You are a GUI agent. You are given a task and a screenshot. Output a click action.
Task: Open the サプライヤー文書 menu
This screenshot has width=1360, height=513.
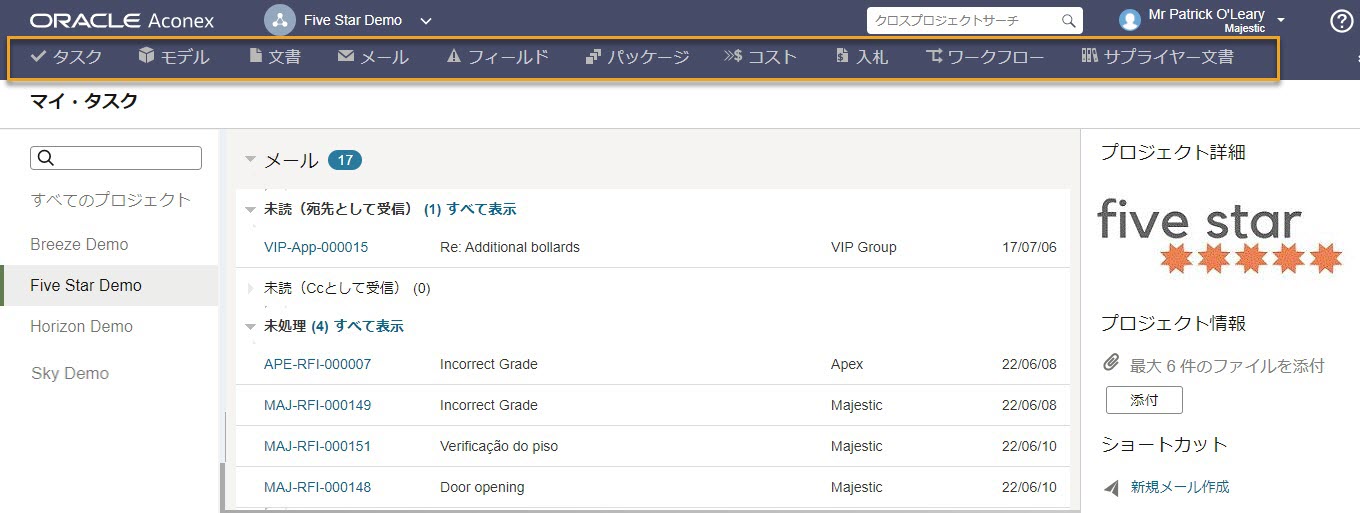1157,57
